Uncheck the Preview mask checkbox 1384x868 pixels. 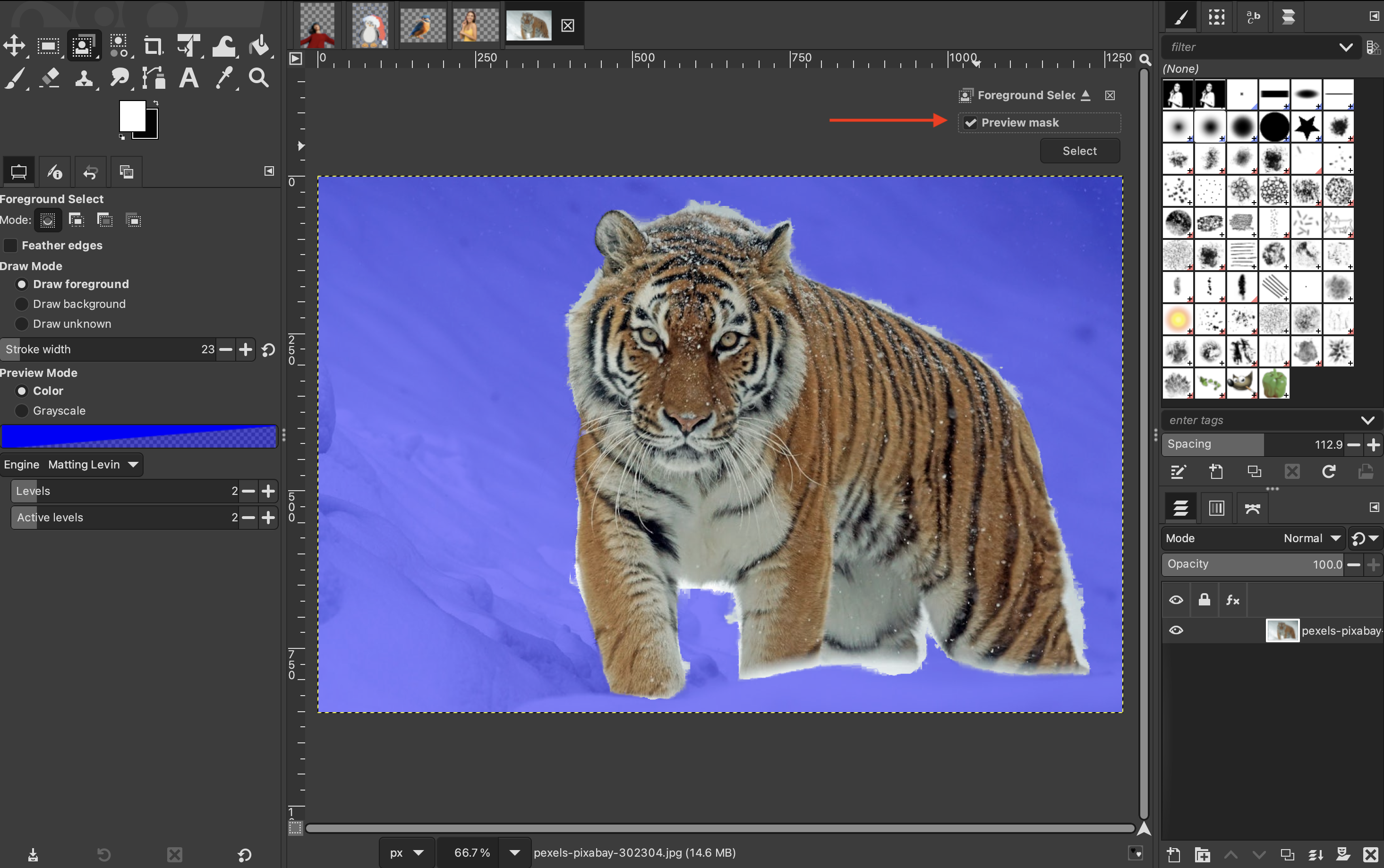coord(971,123)
